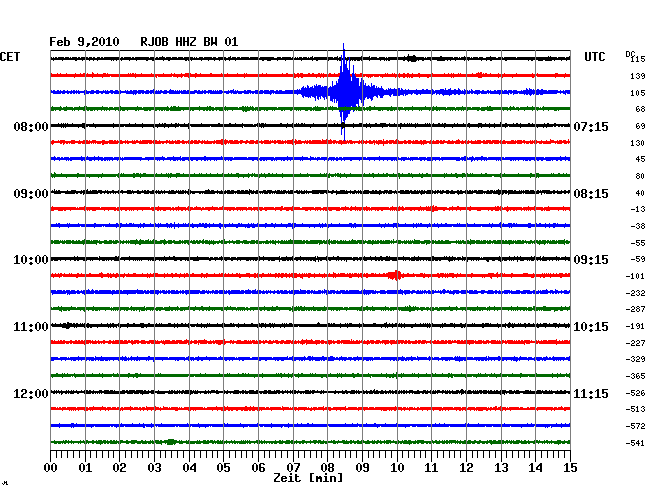Screen dimensions: 650x494
Task: Click minute label 05 on the time axis
Action: pos(223,467)
